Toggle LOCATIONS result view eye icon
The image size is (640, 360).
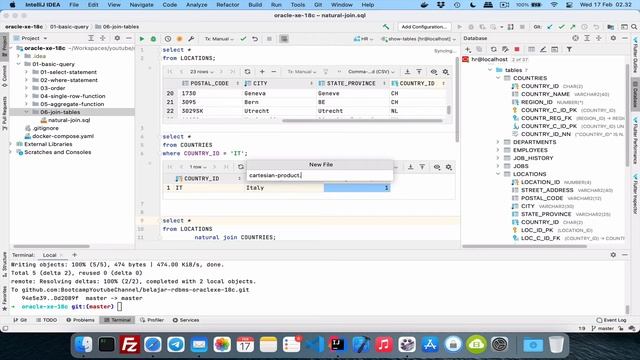coord(433,71)
